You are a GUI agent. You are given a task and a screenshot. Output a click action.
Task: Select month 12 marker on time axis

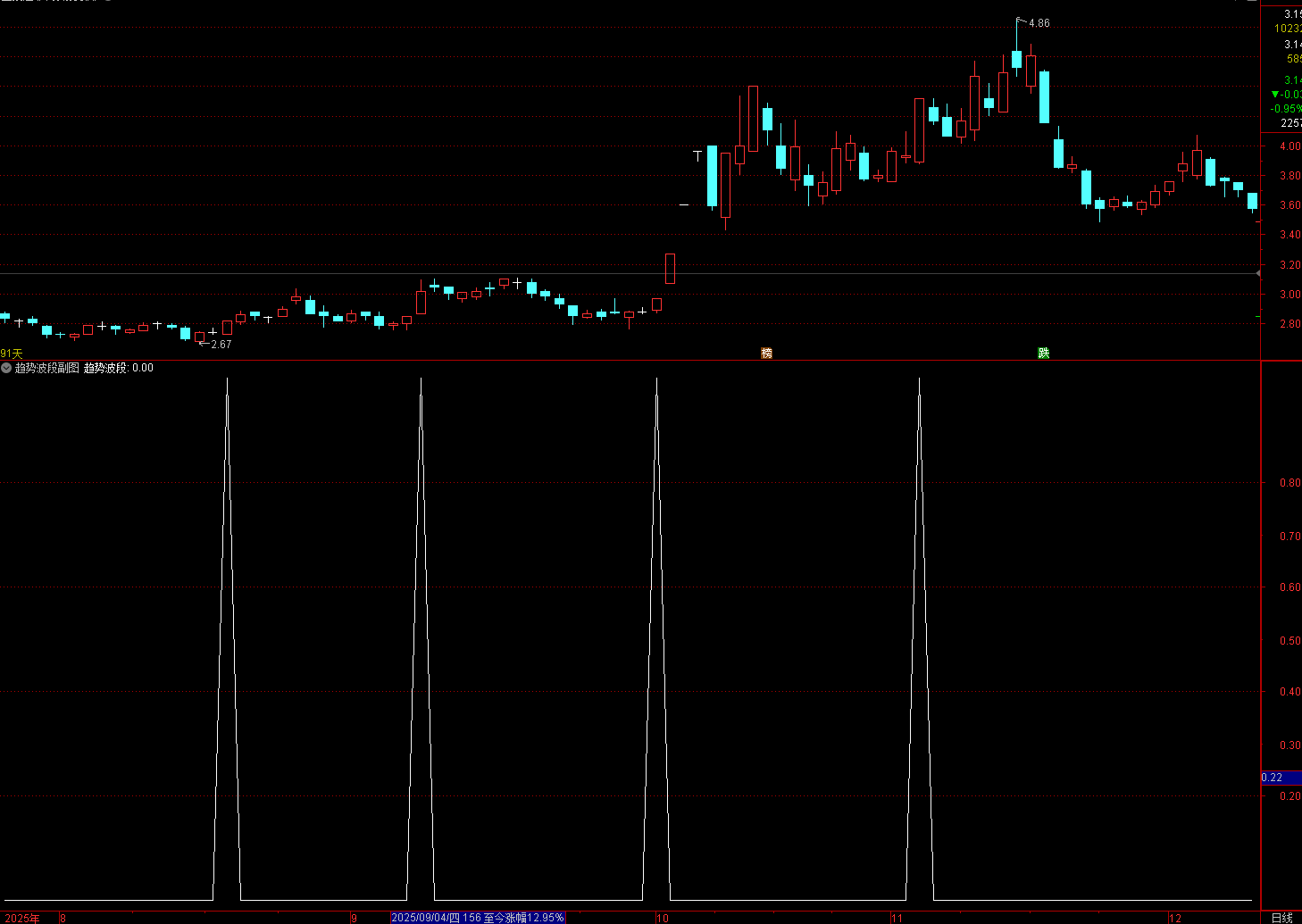1174,918
